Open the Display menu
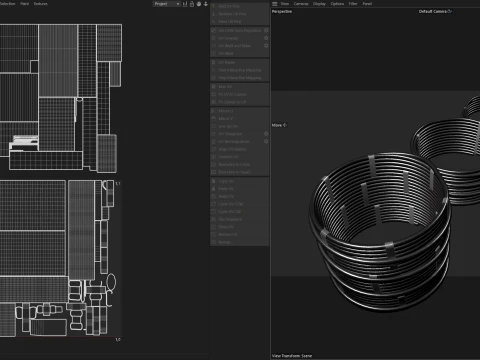 click(319, 4)
